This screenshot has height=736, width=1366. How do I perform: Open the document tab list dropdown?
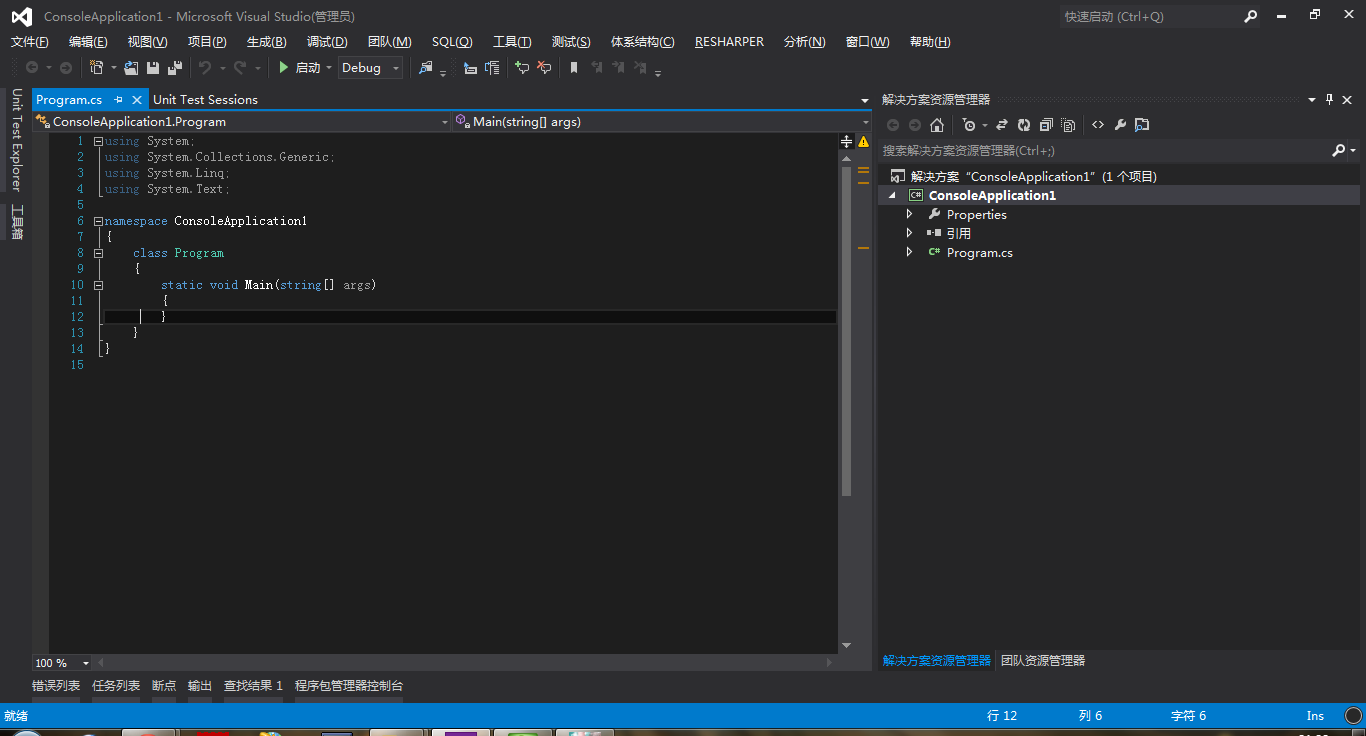865,100
